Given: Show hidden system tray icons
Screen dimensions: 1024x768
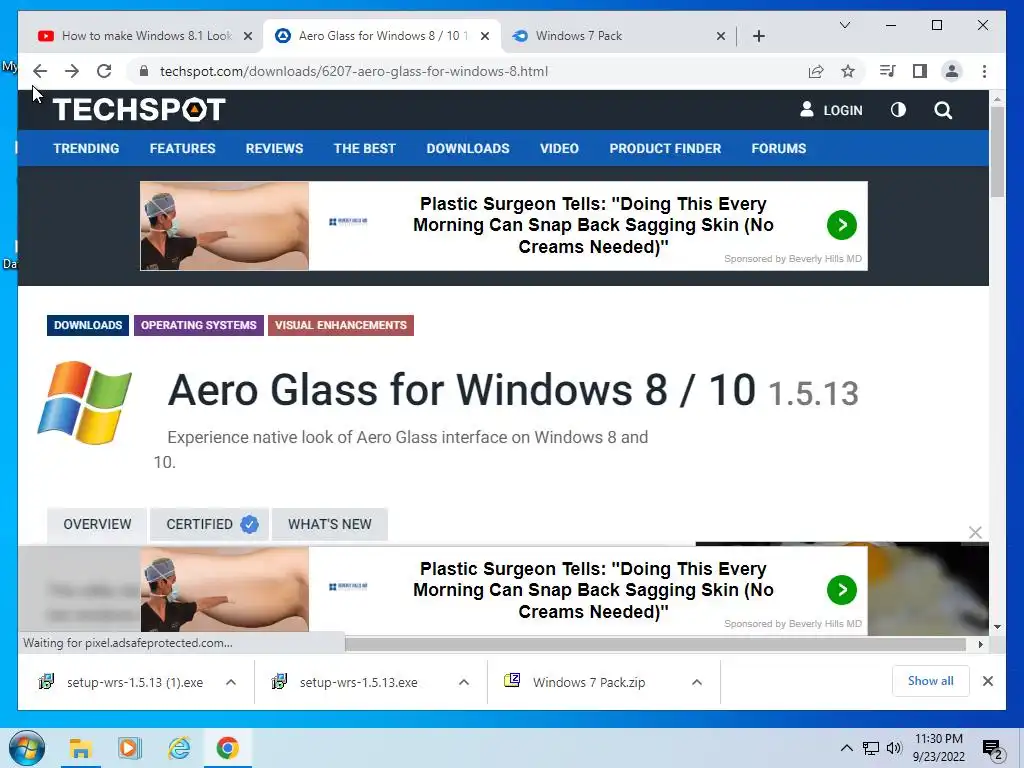Looking at the screenshot, I should pyautogui.click(x=846, y=748).
